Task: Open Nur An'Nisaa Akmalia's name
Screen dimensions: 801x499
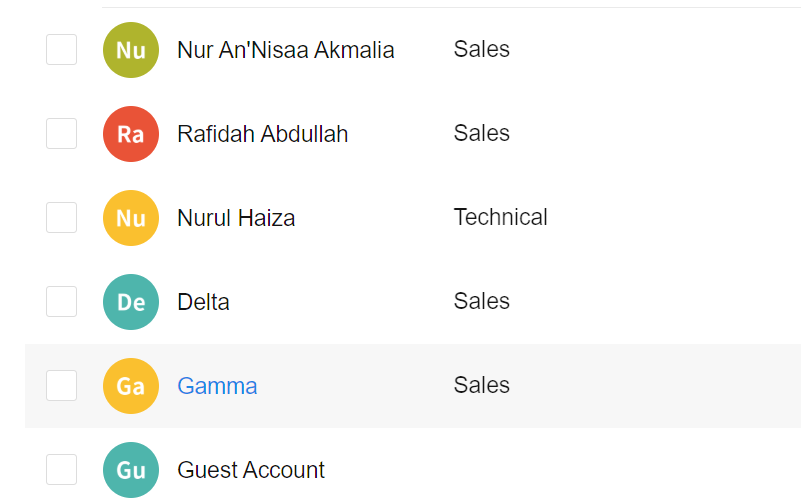Action: (285, 50)
